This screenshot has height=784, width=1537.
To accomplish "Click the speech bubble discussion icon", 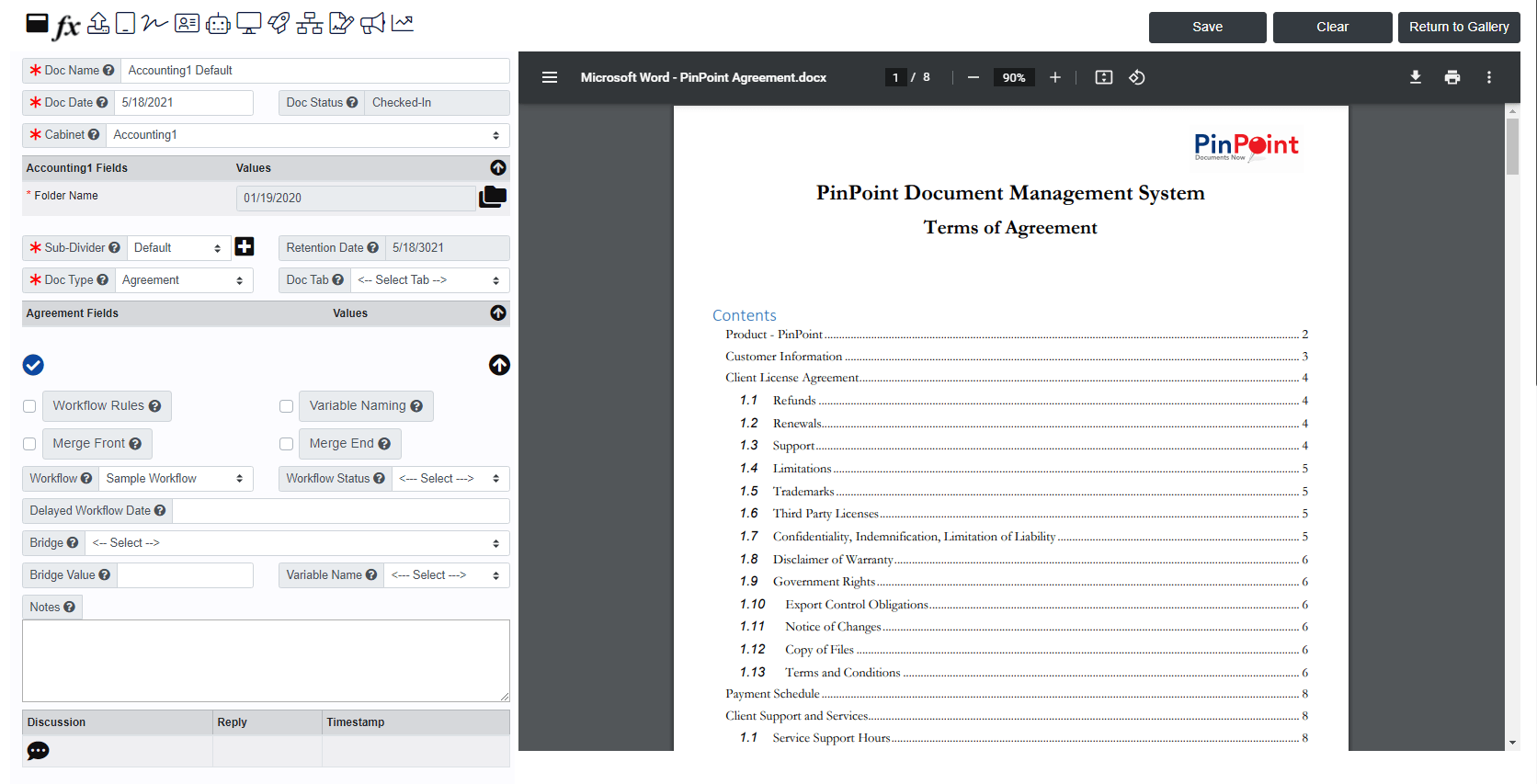I will [38, 751].
